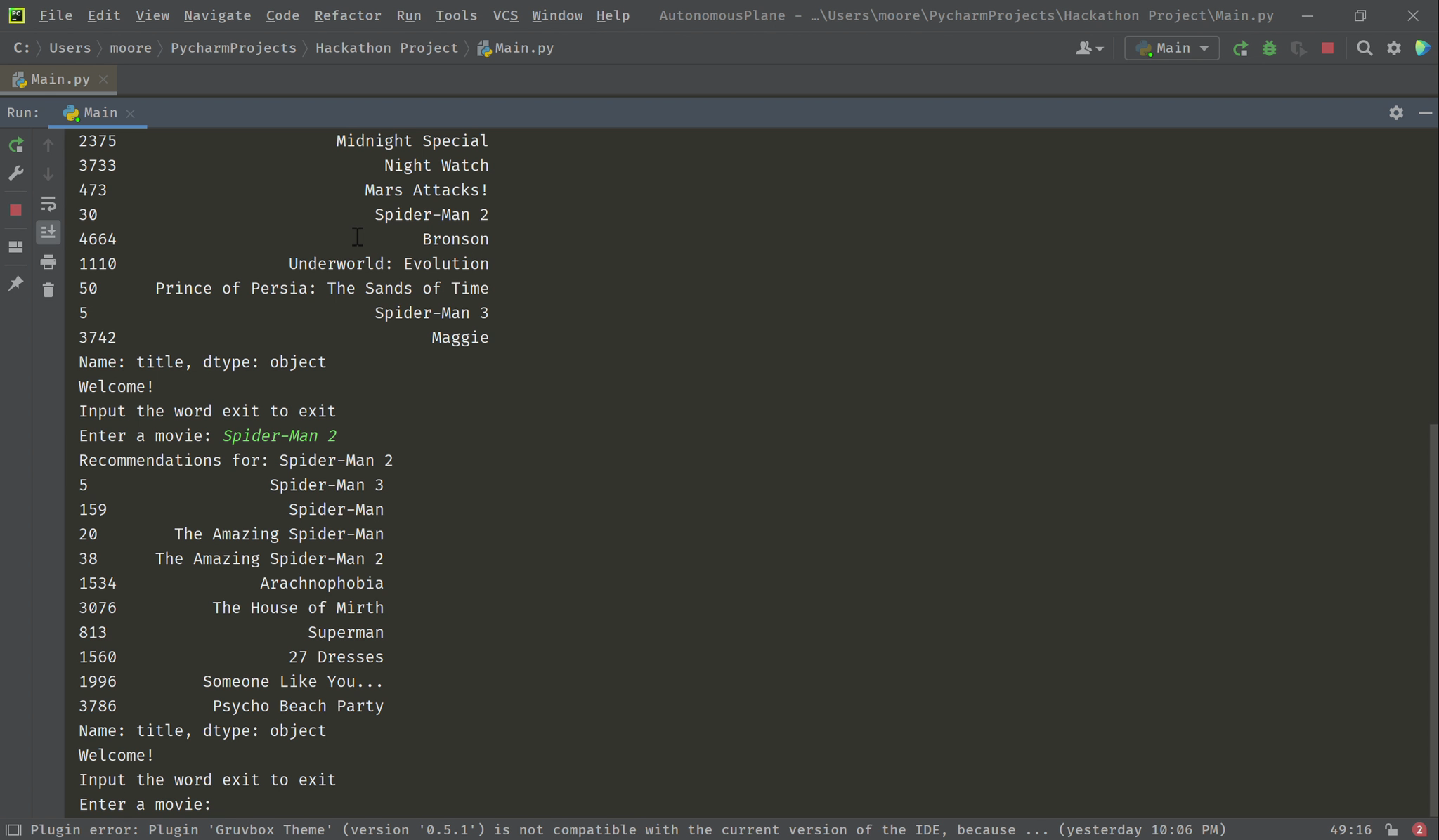Open run configuration wrench settings
The image size is (1439, 840).
pos(15,173)
